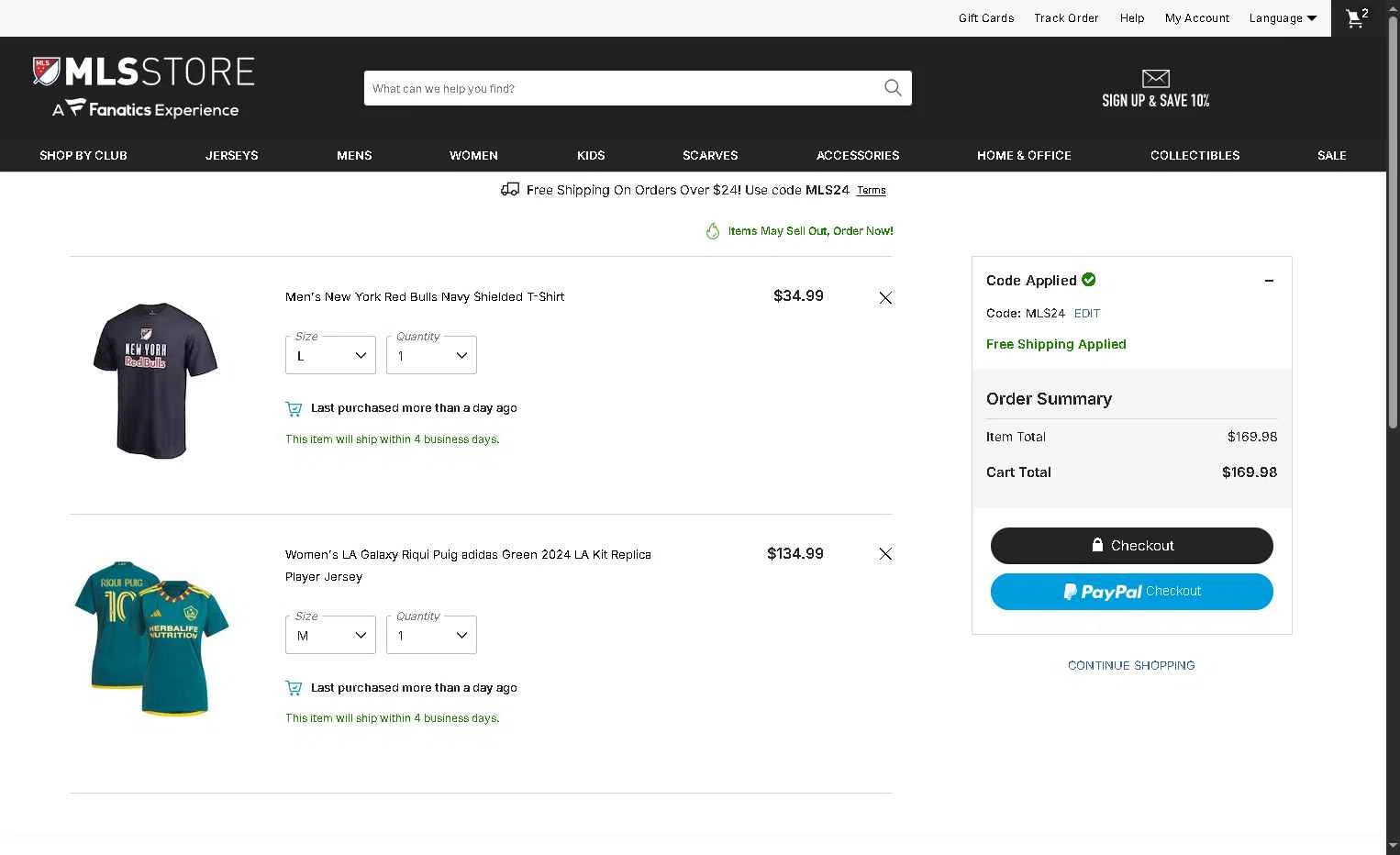Open the Scarves menu
Viewport: 1400px width, 855px height.
(x=710, y=155)
